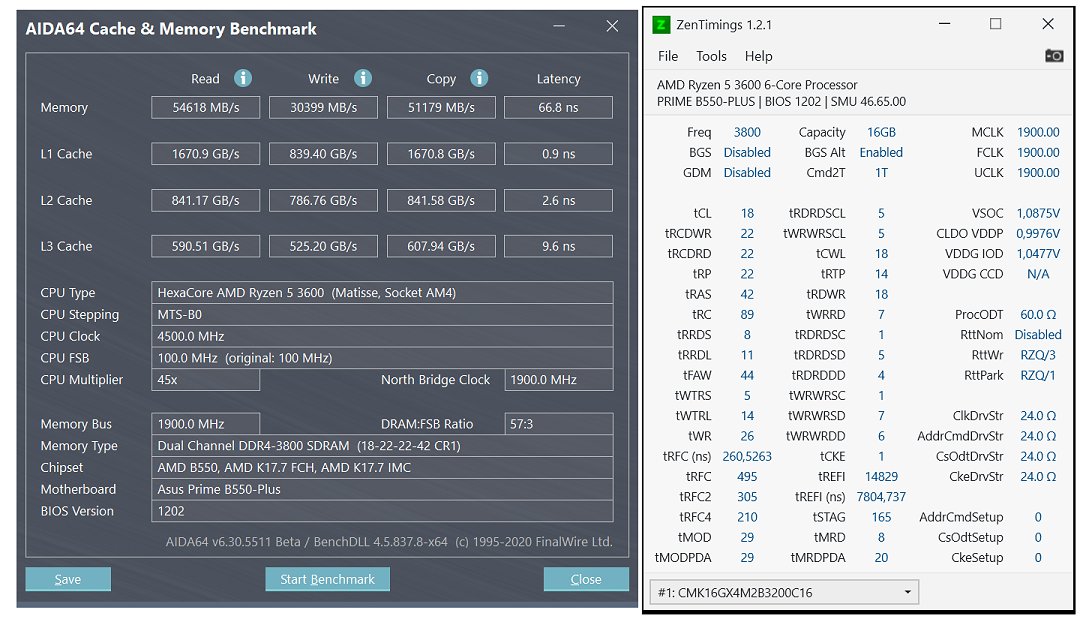Click L3 Cache Copy 607.94 GB/s
The height and width of the screenshot is (628, 1092).
(441, 246)
